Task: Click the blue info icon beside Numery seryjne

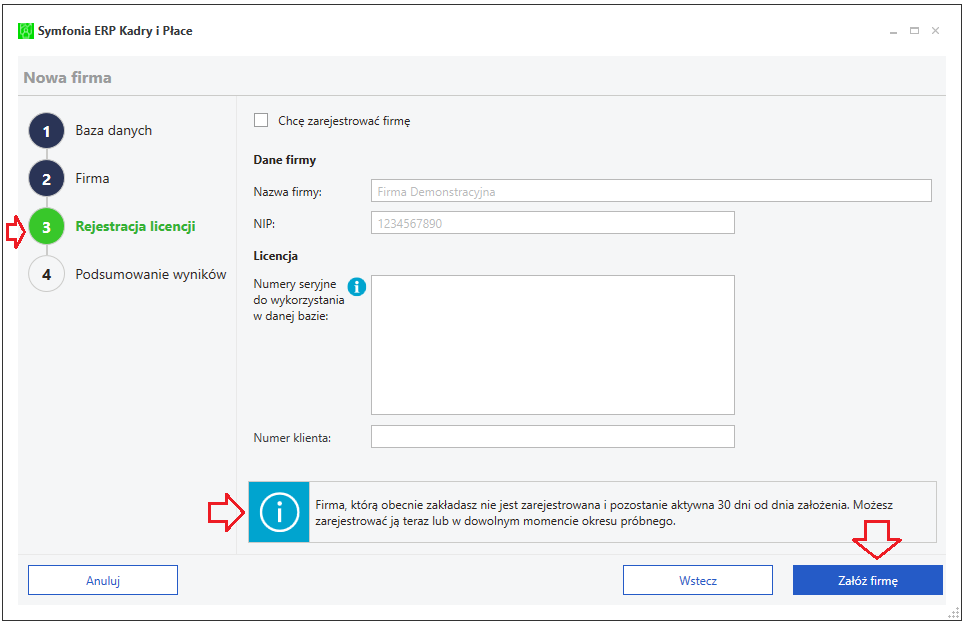Action: (x=356, y=286)
